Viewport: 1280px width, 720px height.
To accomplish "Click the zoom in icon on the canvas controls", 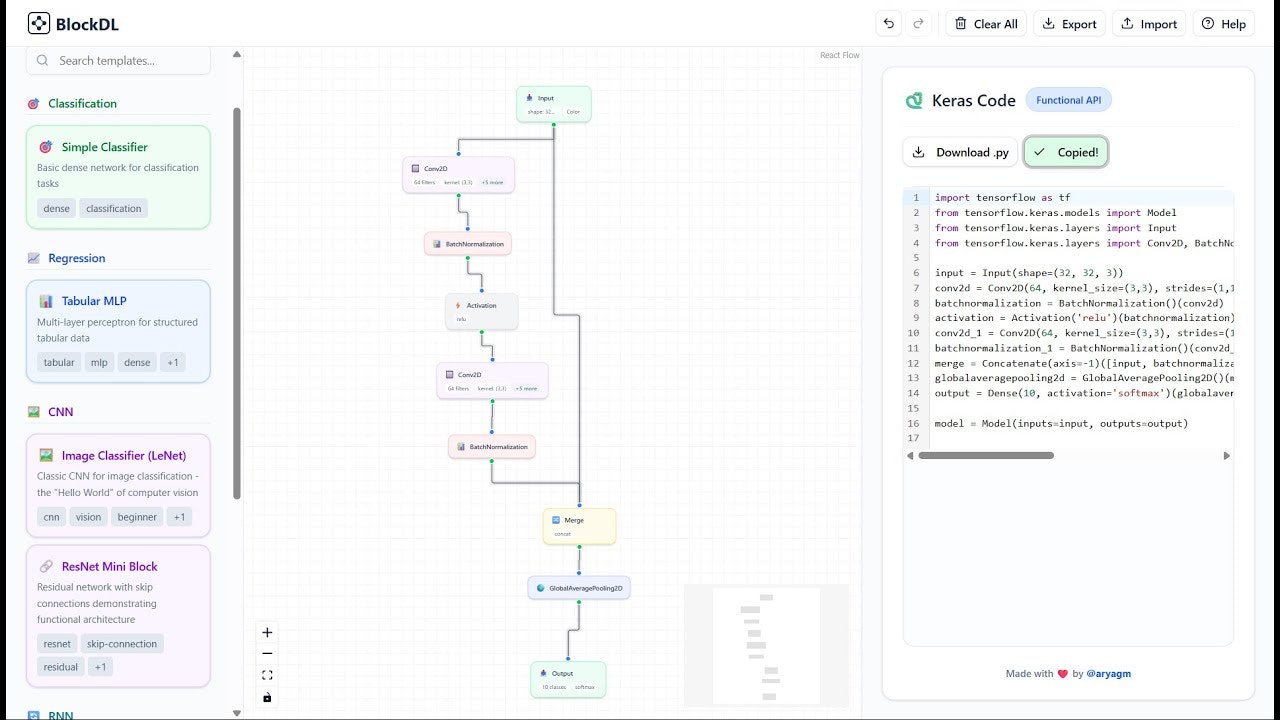I will pyautogui.click(x=266, y=632).
